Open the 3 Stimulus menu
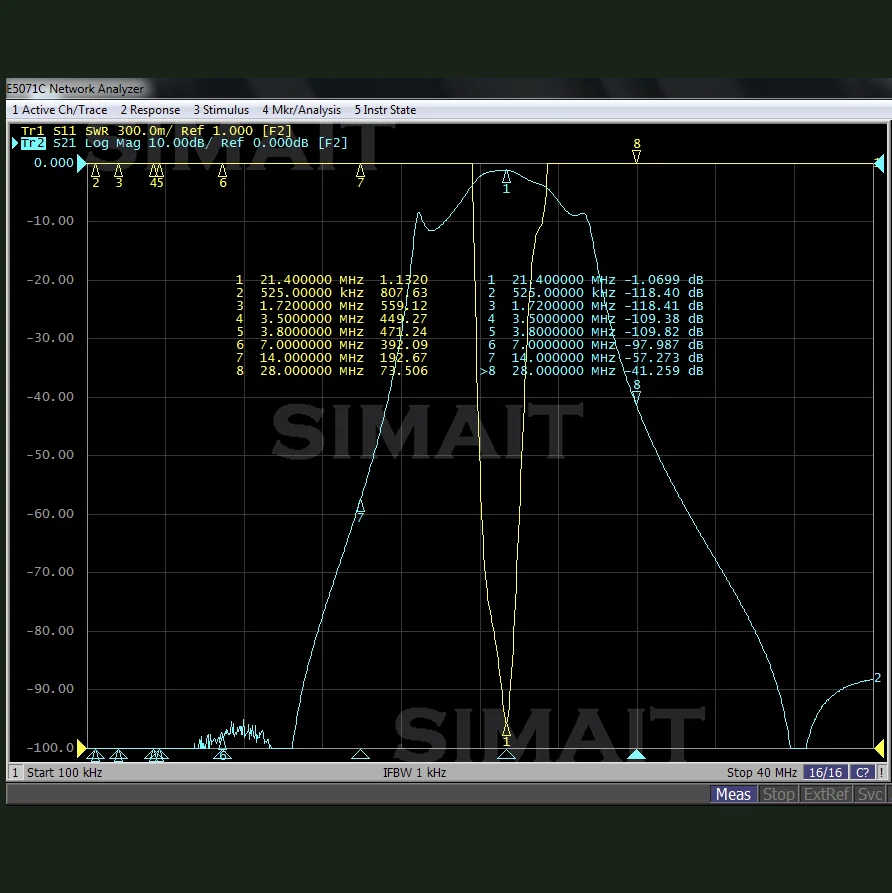The height and width of the screenshot is (893, 892). (x=221, y=110)
